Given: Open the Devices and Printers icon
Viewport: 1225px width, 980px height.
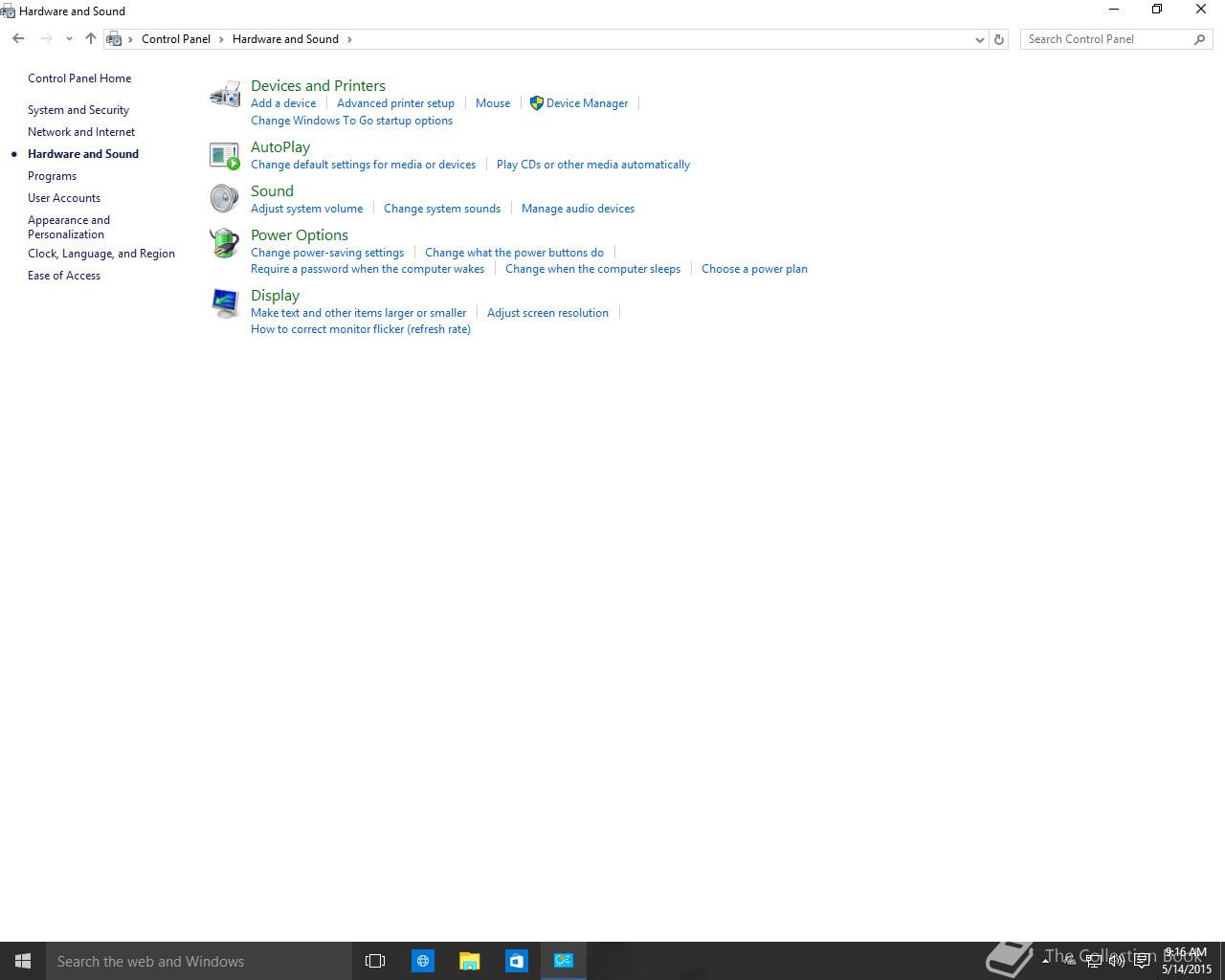Looking at the screenshot, I should pyautogui.click(x=225, y=94).
